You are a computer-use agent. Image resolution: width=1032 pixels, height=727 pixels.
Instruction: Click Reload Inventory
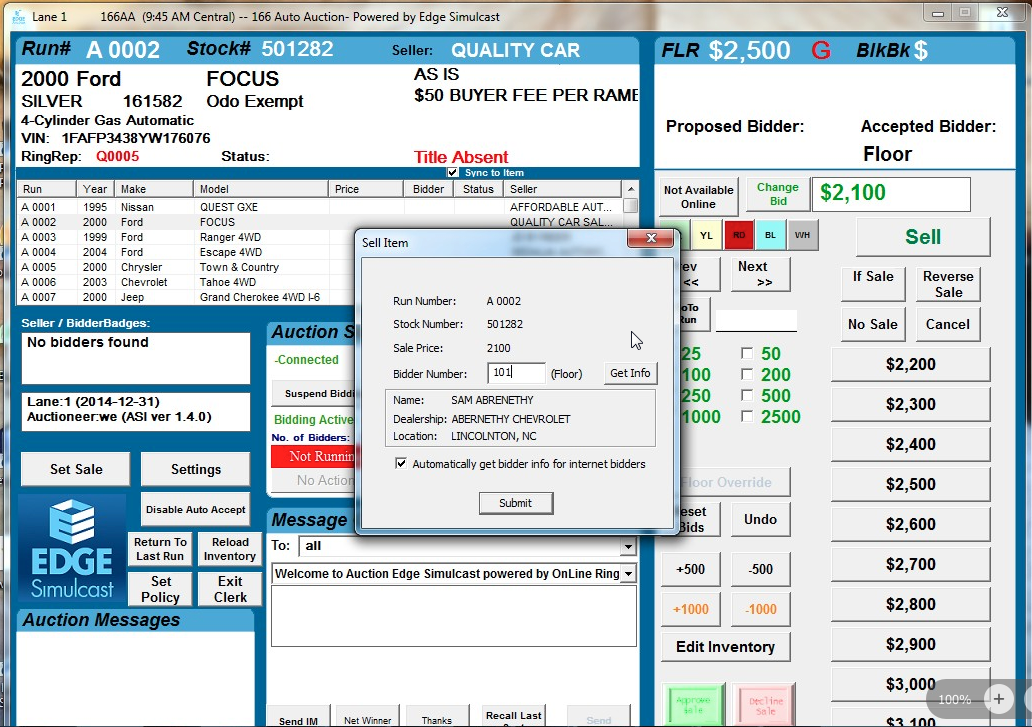tap(230, 549)
